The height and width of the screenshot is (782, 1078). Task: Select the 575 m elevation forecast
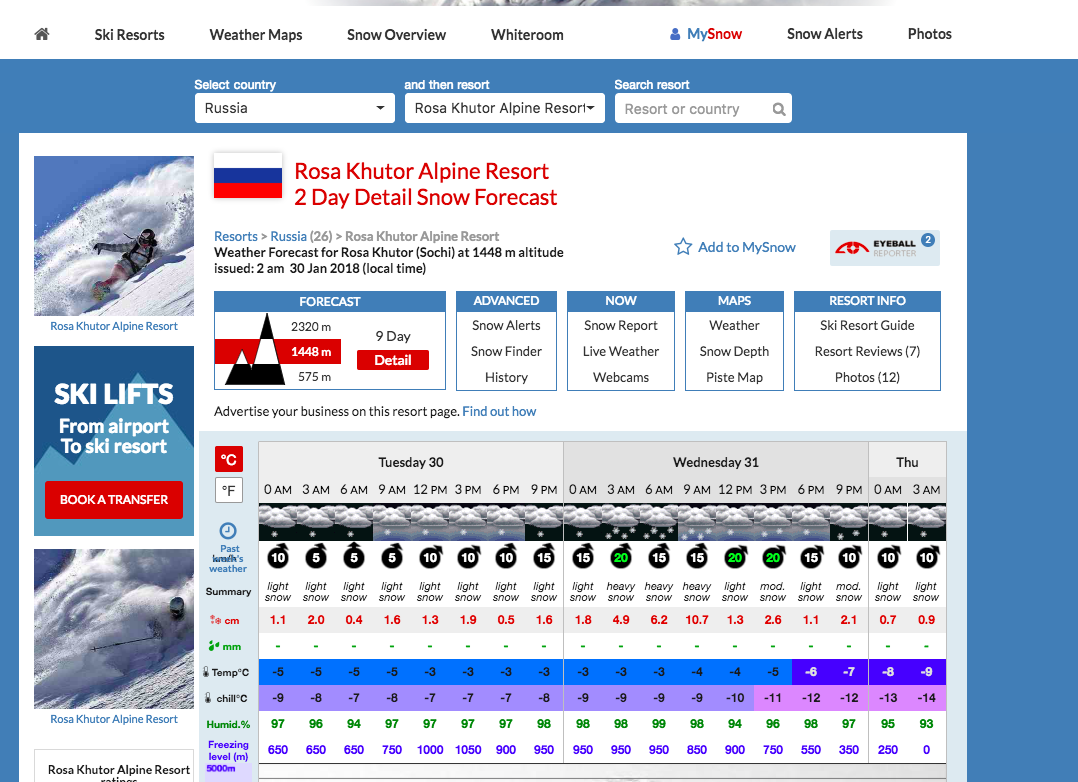(x=314, y=377)
